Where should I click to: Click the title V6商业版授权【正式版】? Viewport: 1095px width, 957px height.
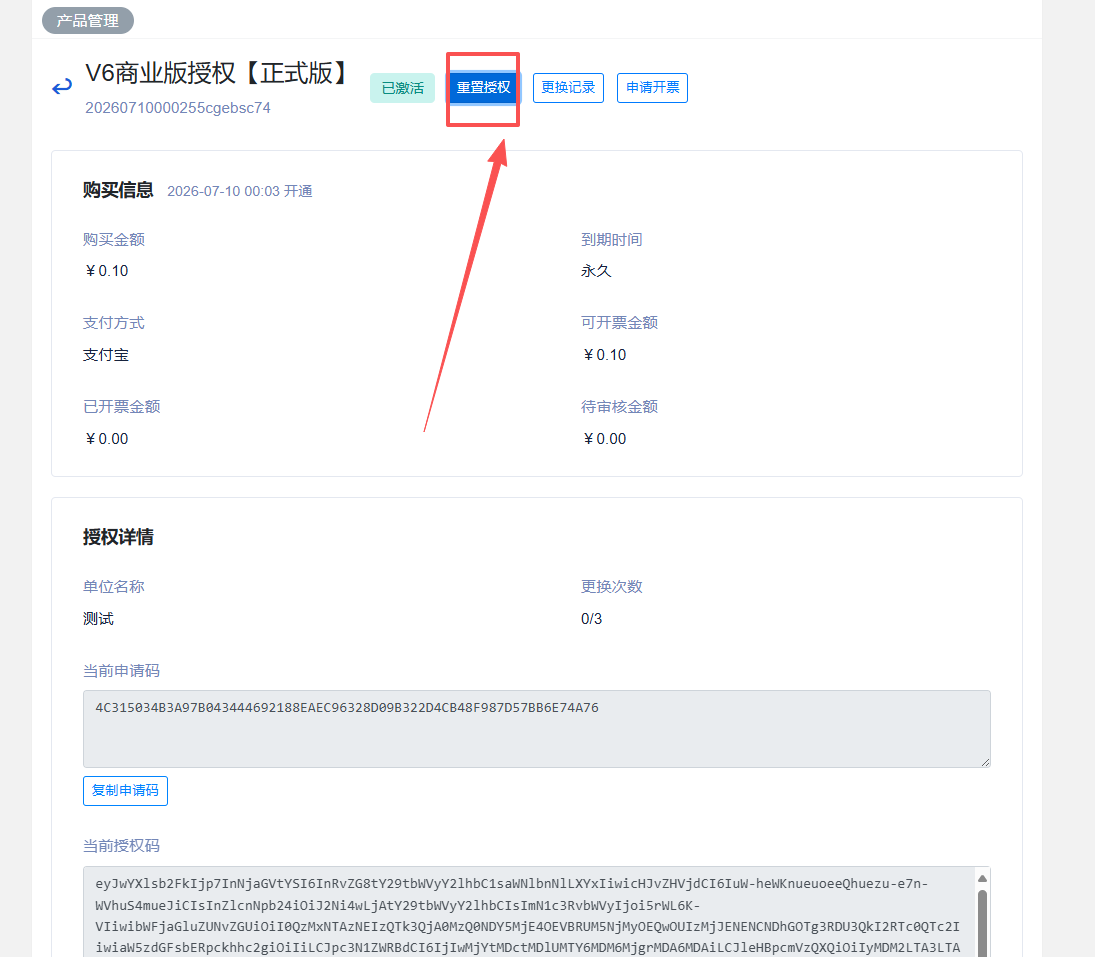(216, 73)
